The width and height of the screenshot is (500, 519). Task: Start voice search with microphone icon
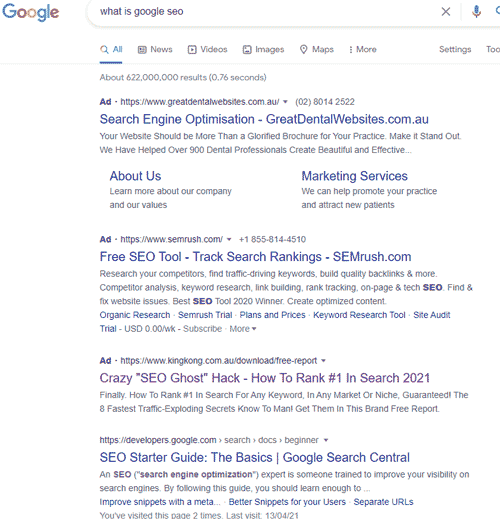click(476, 12)
